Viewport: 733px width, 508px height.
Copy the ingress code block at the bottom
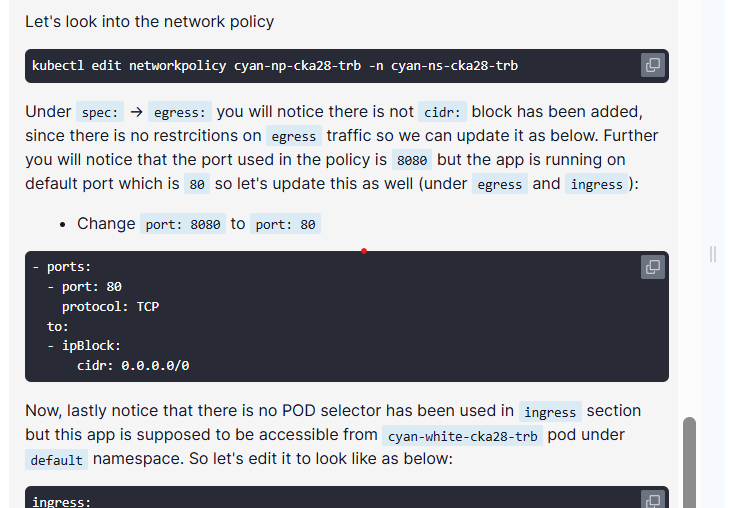click(x=653, y=500)
